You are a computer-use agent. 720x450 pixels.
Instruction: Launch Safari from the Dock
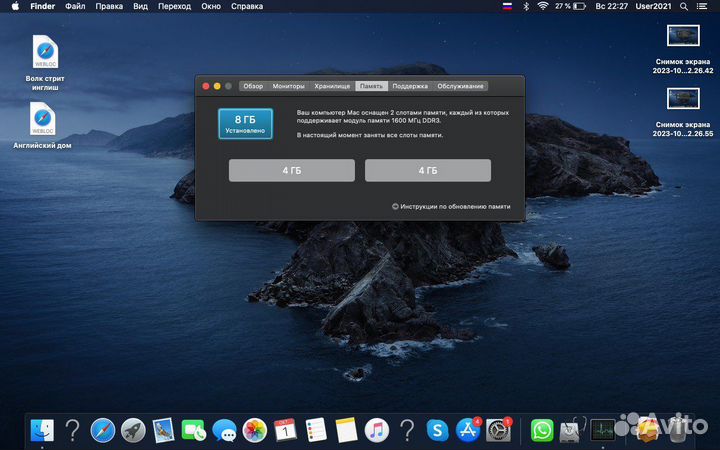pos(102,431)
